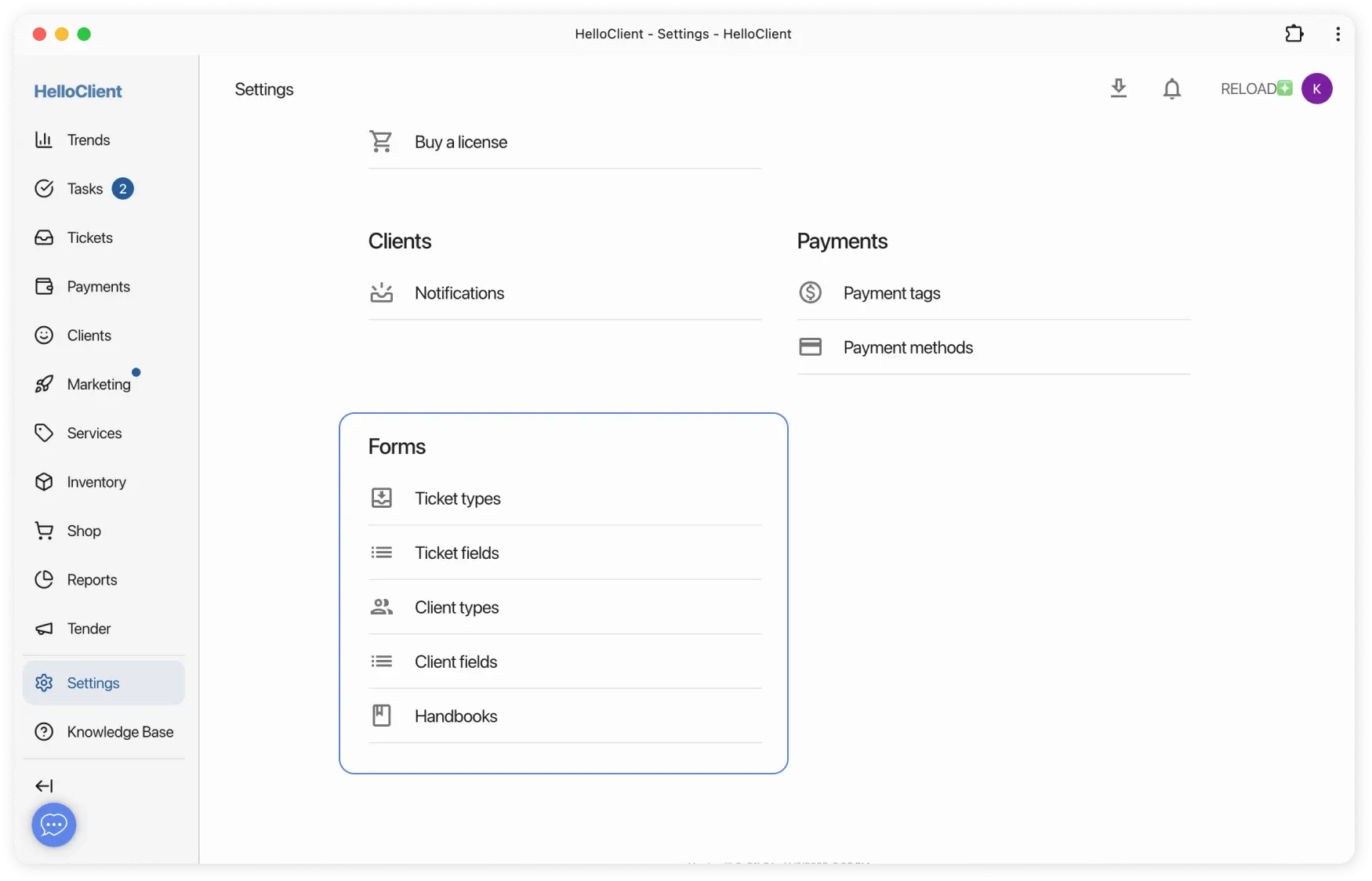Click the dollar icon next to Payment tags
Viewport: 1372px width, 881px height.
point(811,292)
